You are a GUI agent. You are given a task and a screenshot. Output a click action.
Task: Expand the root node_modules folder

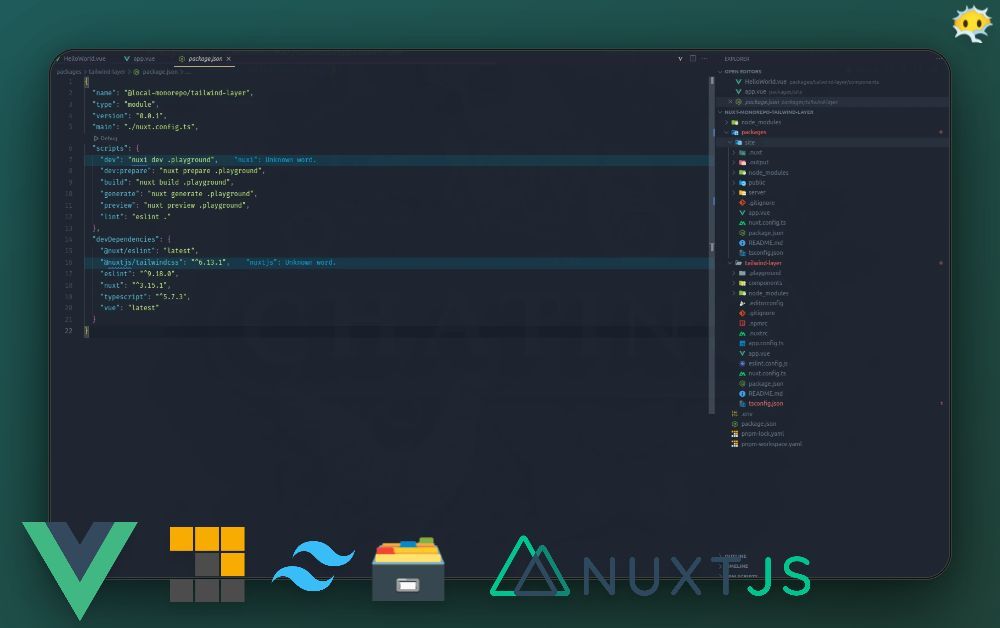(726, 122)
